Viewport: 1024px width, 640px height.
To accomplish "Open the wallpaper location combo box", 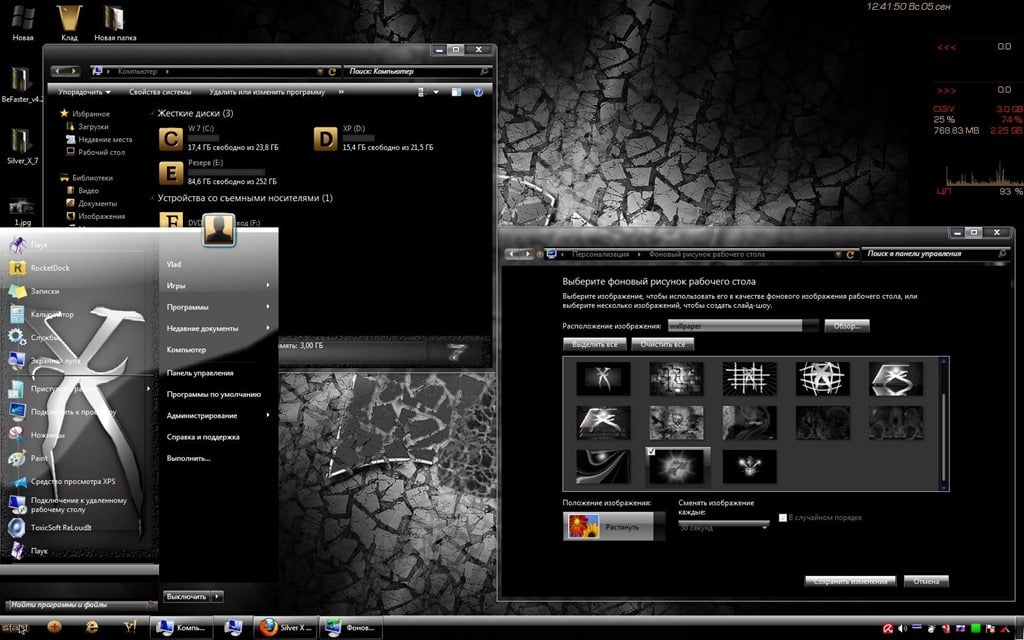I will point(743,325).
